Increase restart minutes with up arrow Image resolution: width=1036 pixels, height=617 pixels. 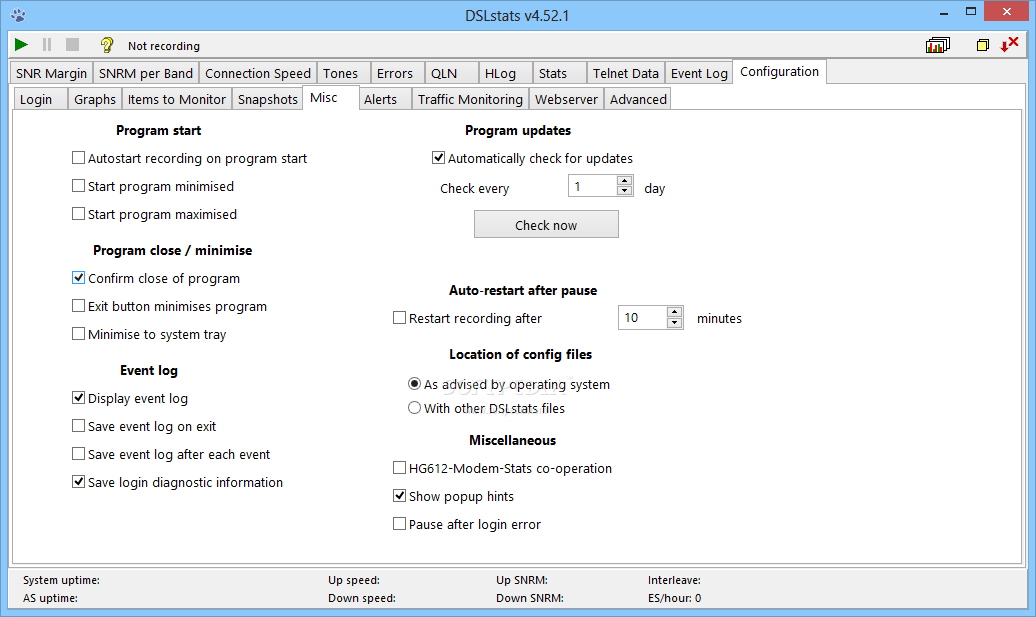[x=674, y=312]
